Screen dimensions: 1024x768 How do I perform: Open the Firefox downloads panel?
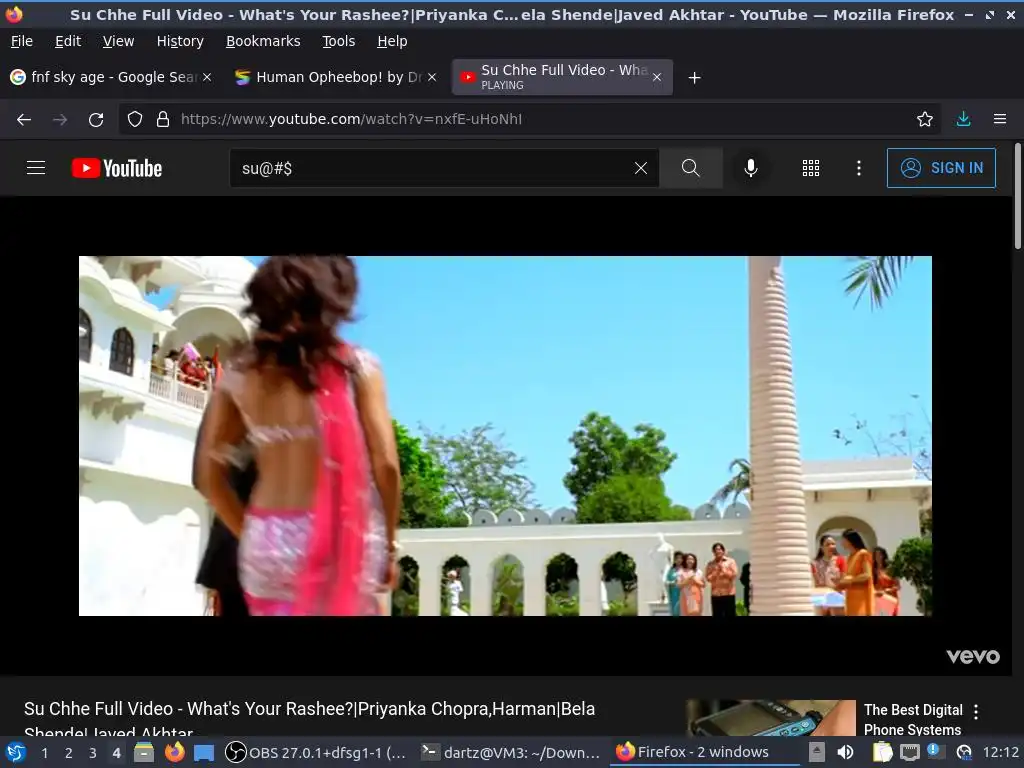963,119
